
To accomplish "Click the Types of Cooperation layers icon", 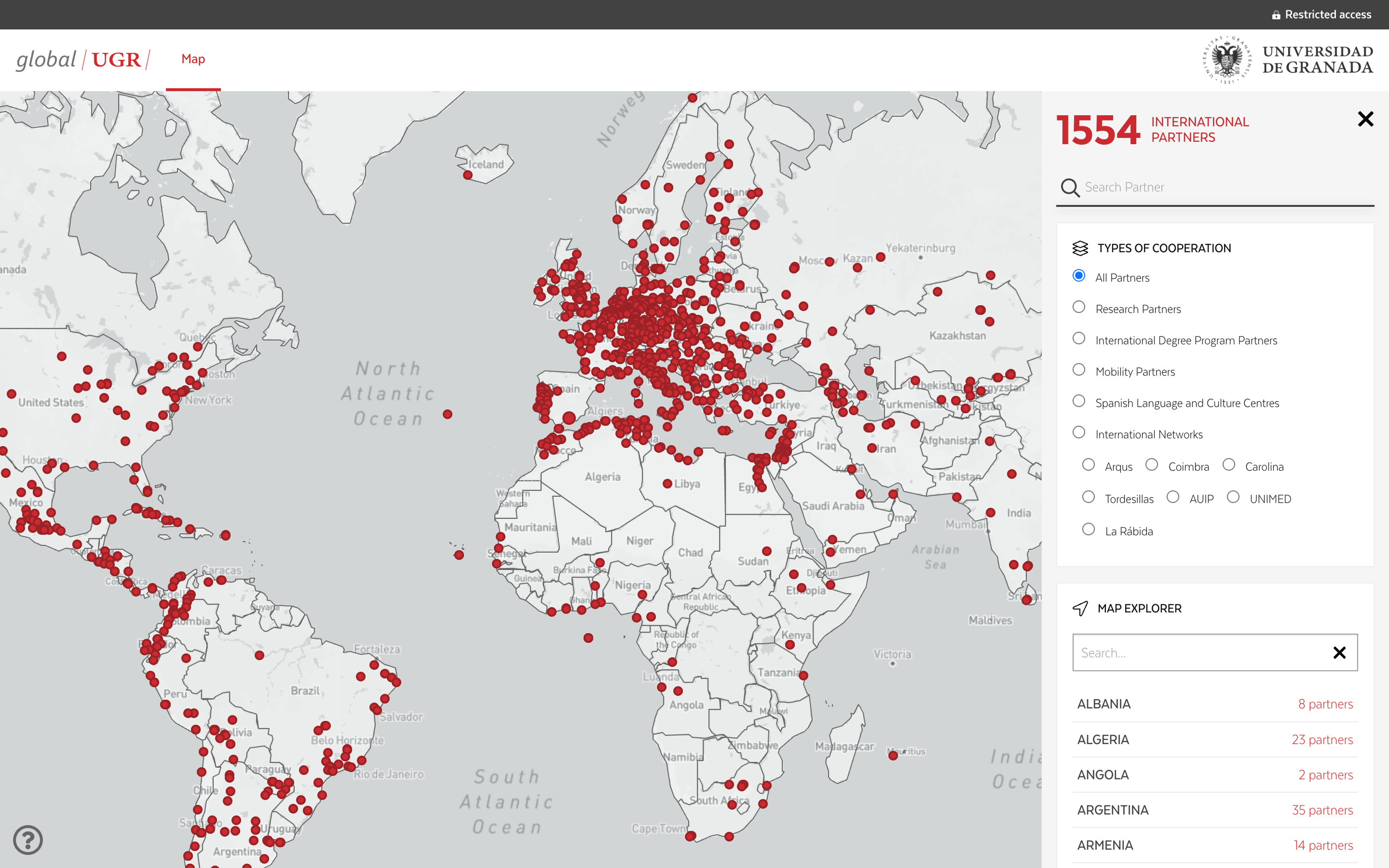I will point(1080,248).
